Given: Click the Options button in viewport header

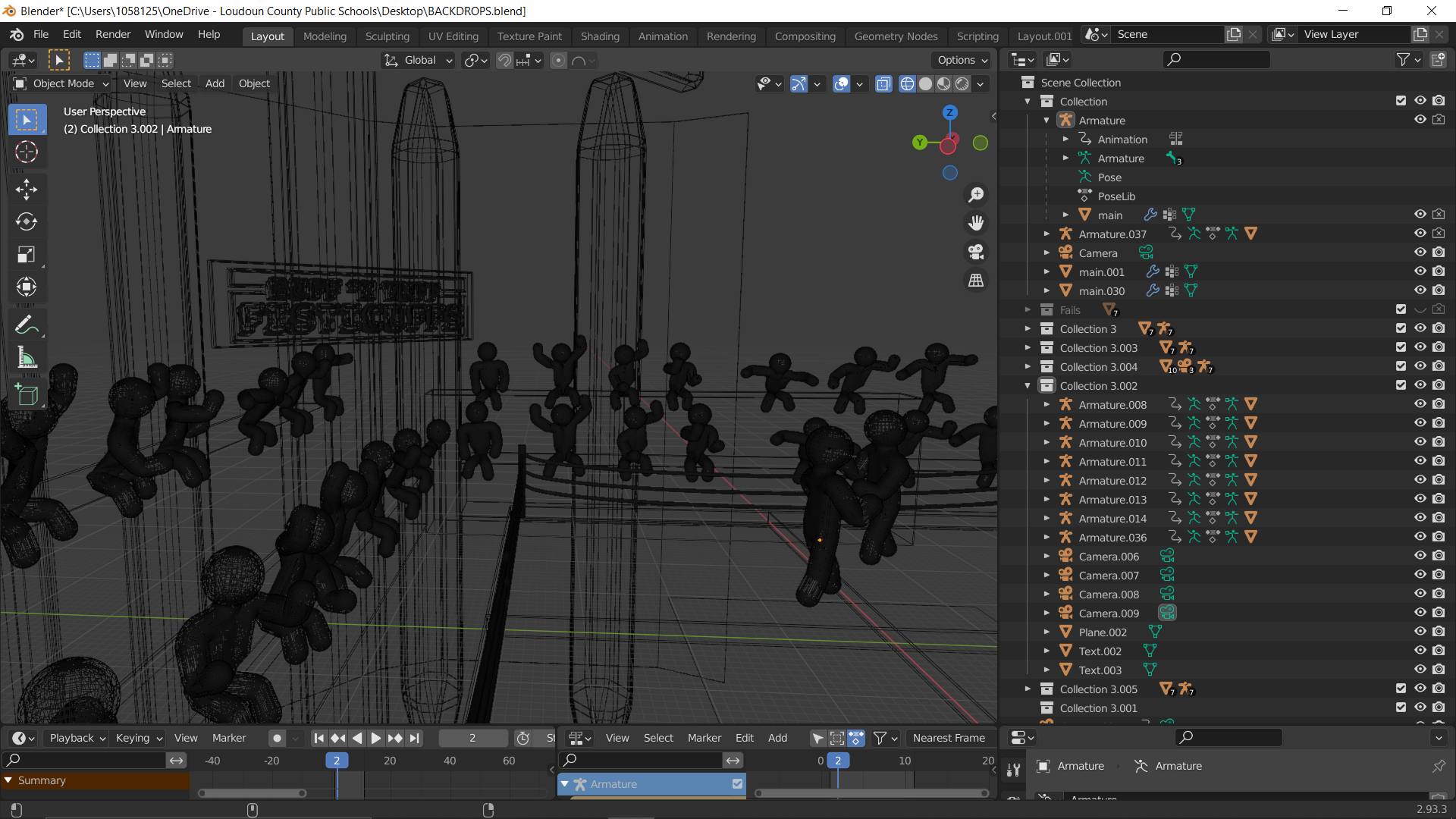Looking at the screenshot, I should click(962, 60).
